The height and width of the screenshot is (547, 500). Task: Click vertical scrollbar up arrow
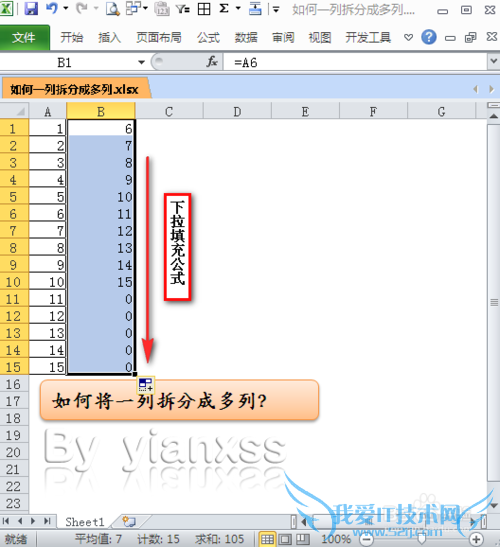(x=493, y=116)
